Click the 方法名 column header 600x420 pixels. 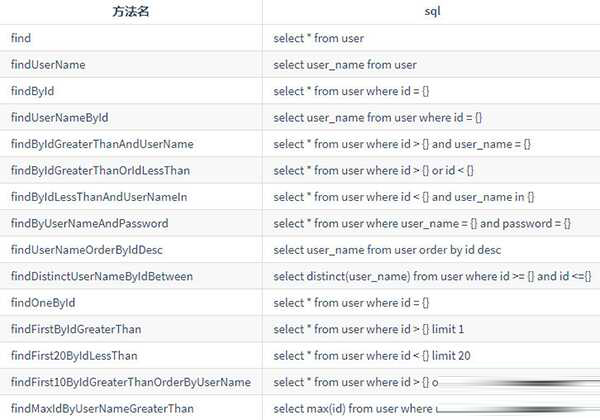pos(131,12)
